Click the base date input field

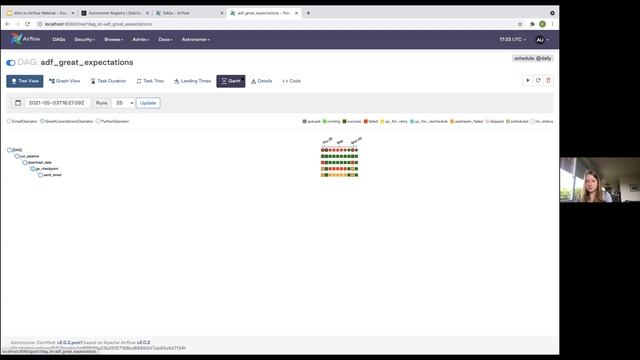pos(56,103)
